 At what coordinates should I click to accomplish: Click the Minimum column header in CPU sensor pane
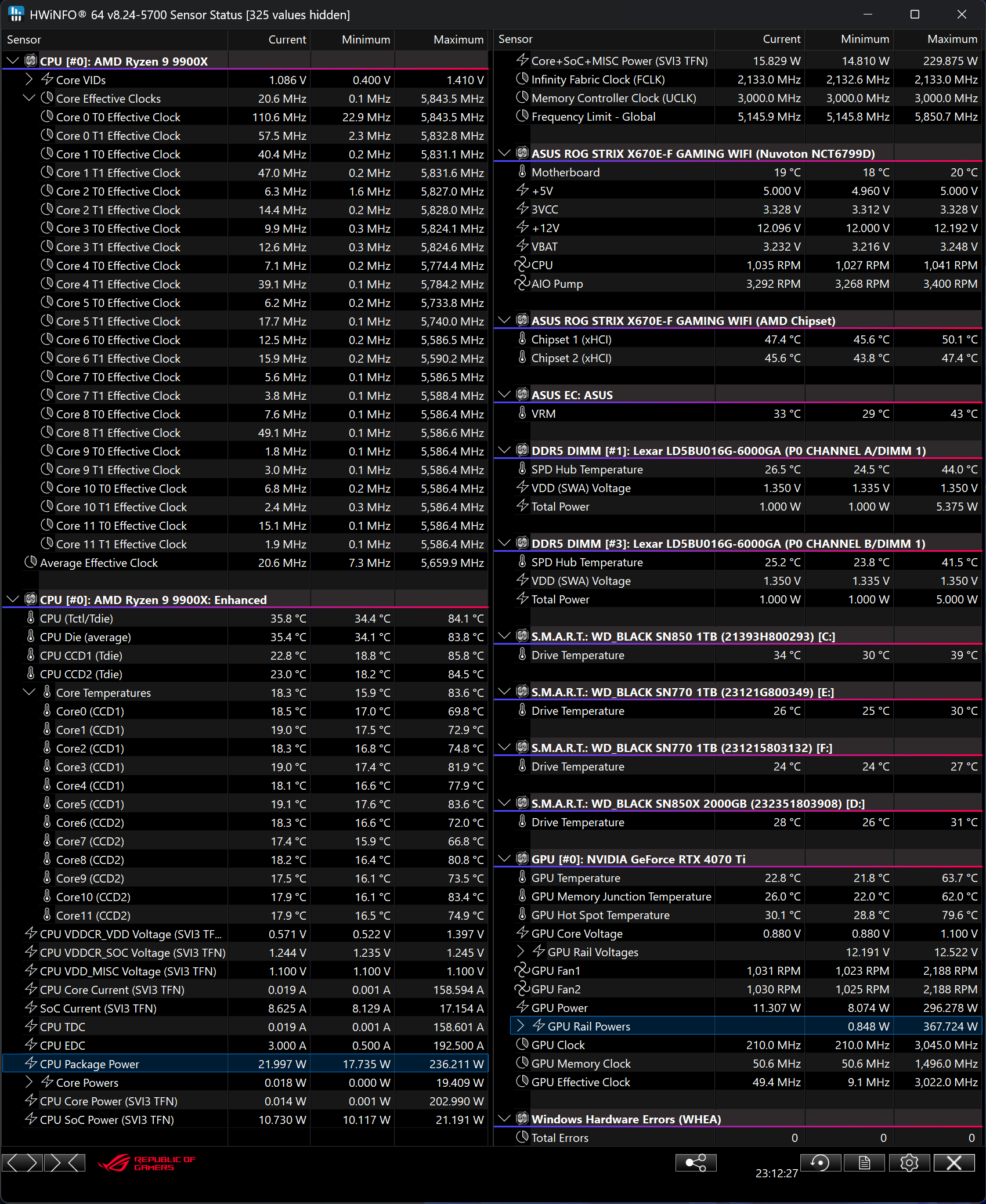pos(353,39)
